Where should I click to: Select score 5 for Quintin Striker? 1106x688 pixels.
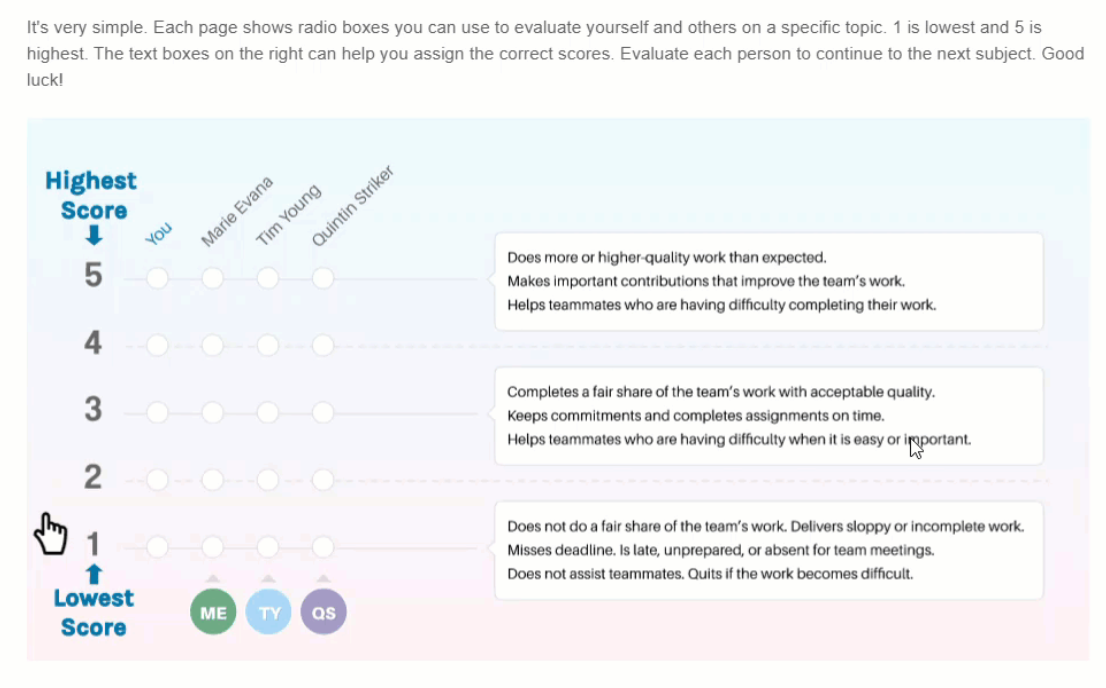[322, 278]
